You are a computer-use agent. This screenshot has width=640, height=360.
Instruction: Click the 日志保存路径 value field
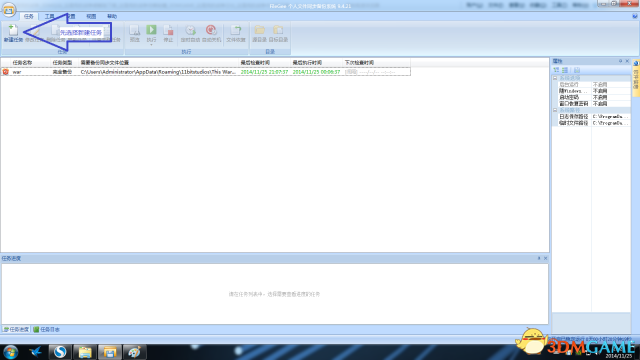(611, 117)
